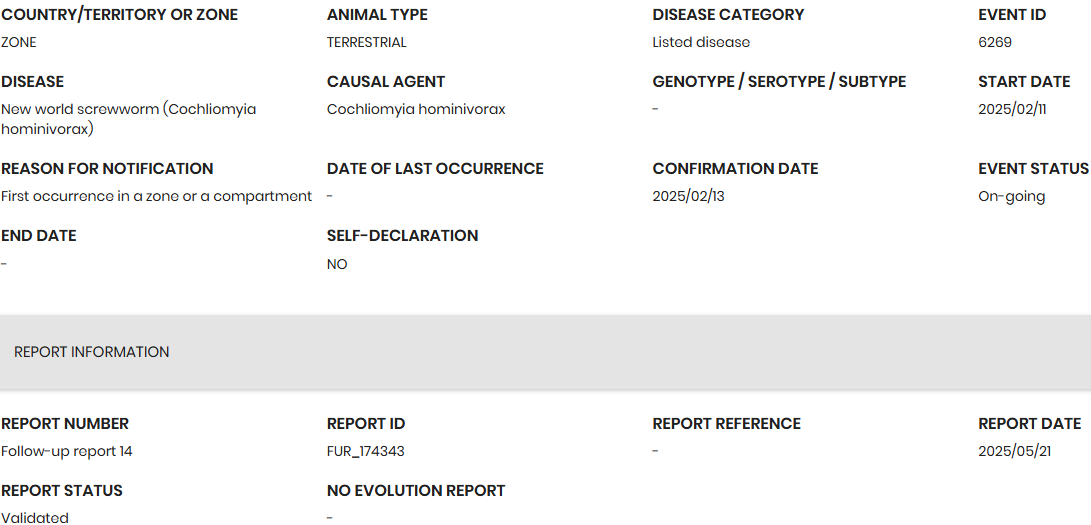1091x525 pixels.
Task: Click the On-going event status value
Action: 1011,196
